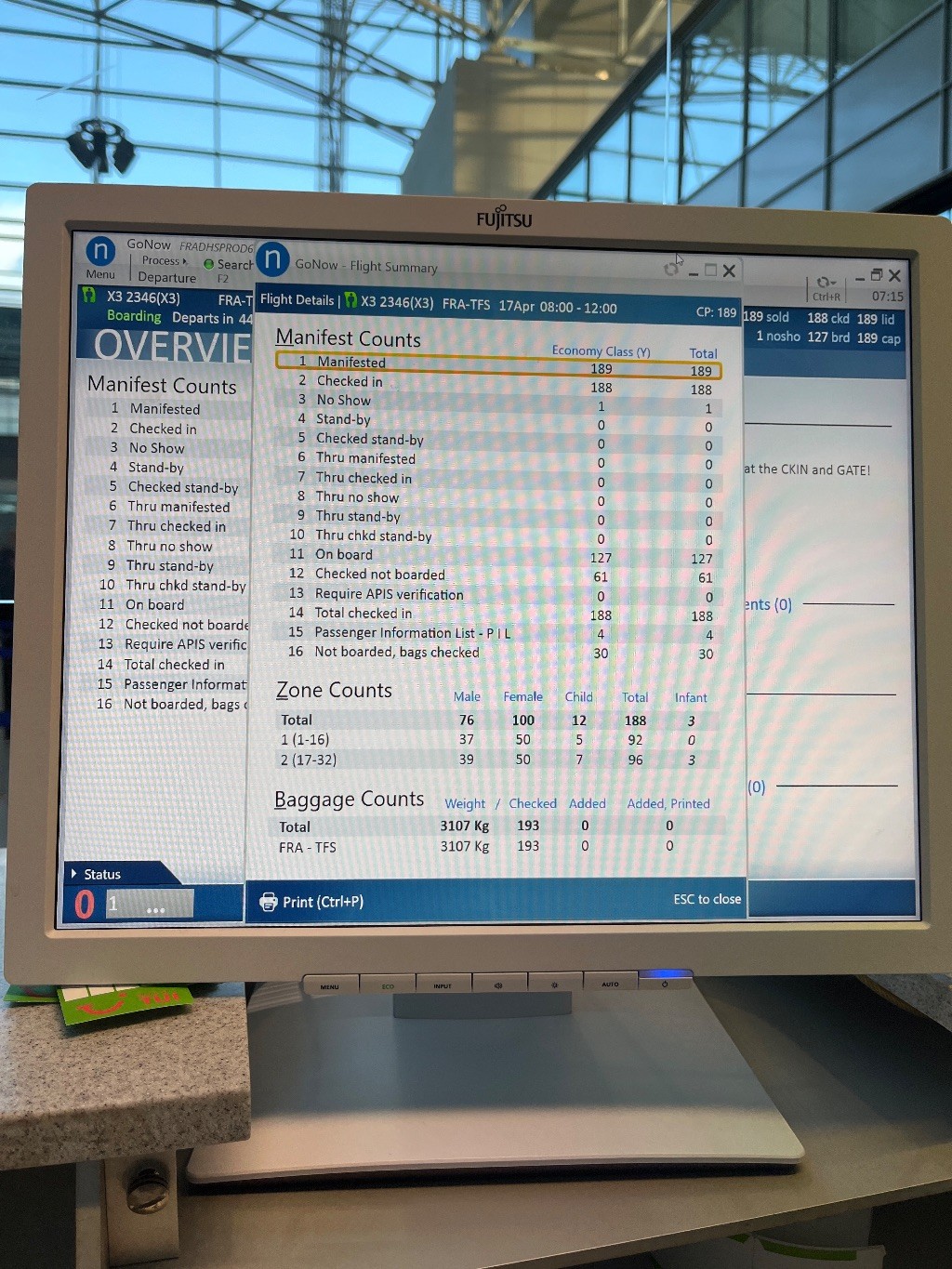Viewport: 952px width, 1269px height.
Task: Click the loading spinner icon in dialog title
Action: tap(671, 270)
